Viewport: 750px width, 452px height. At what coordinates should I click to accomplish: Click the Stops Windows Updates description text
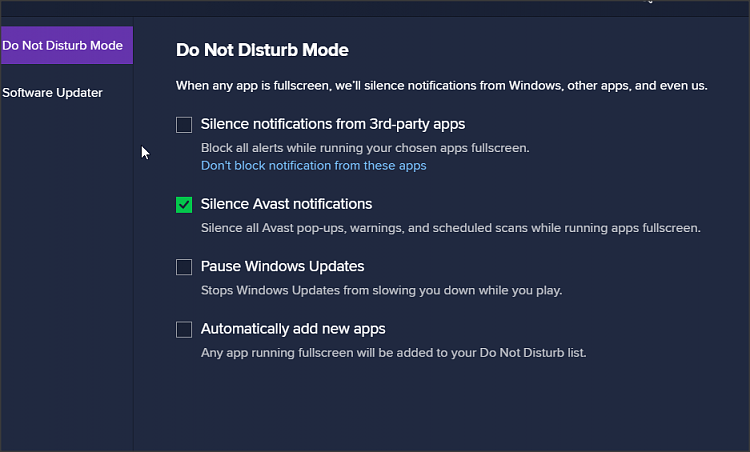pos(382,290)
